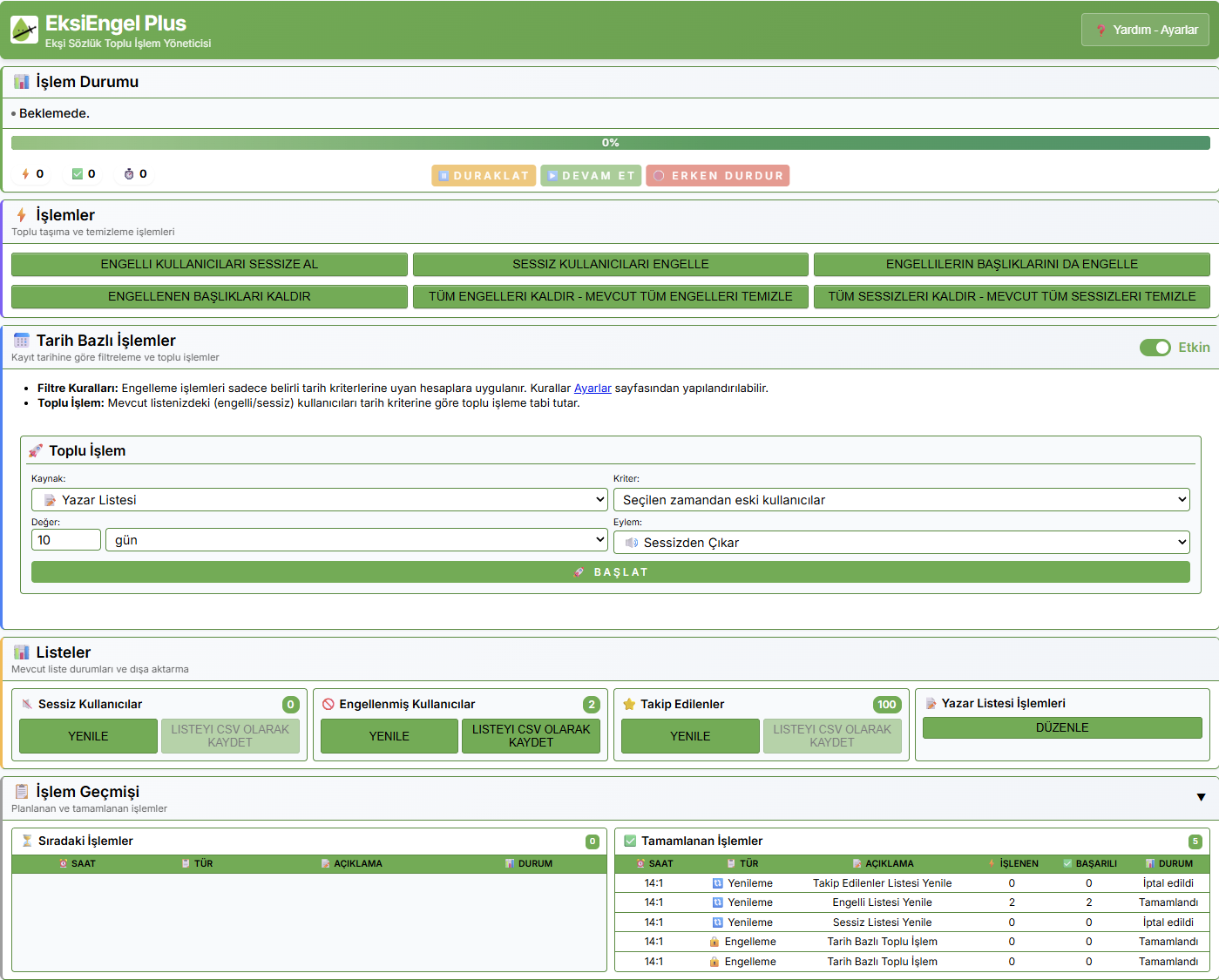The width and height of the screenshot is (1219, 980).
Task: Click TÜM ENGELLERI KALDIR button
Action: tap(611, 296)
